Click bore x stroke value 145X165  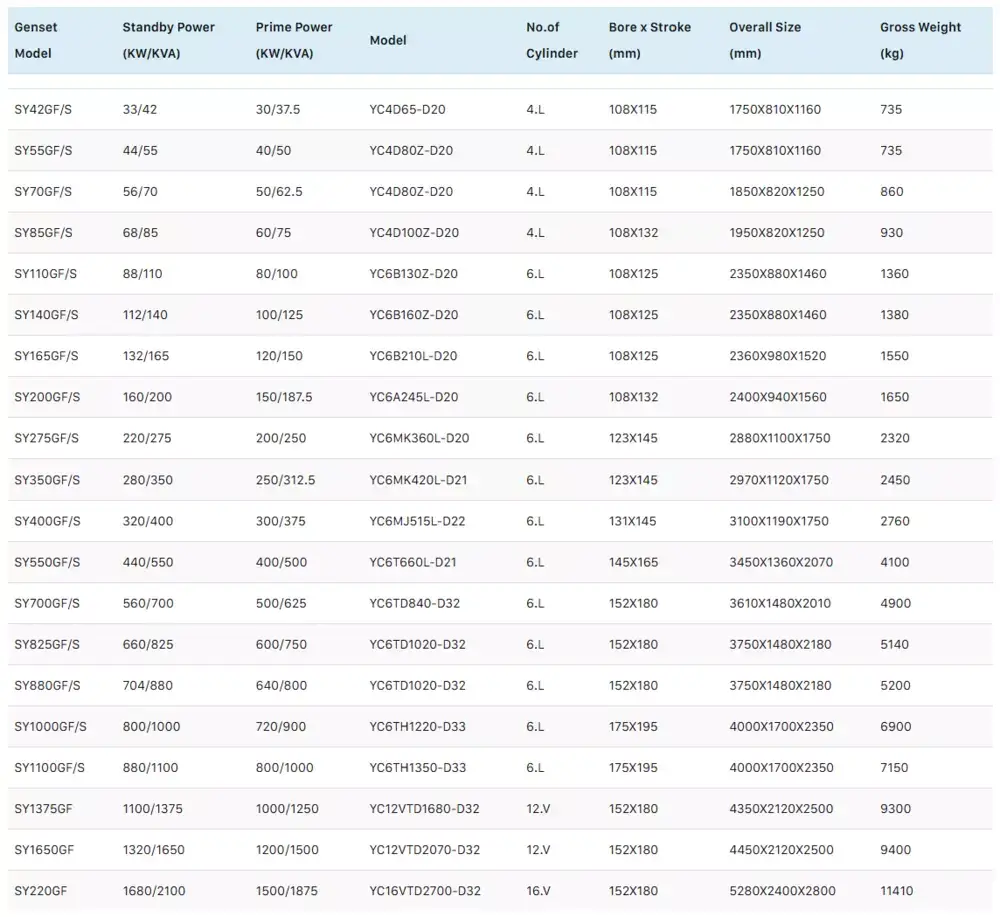pos(633,562)
